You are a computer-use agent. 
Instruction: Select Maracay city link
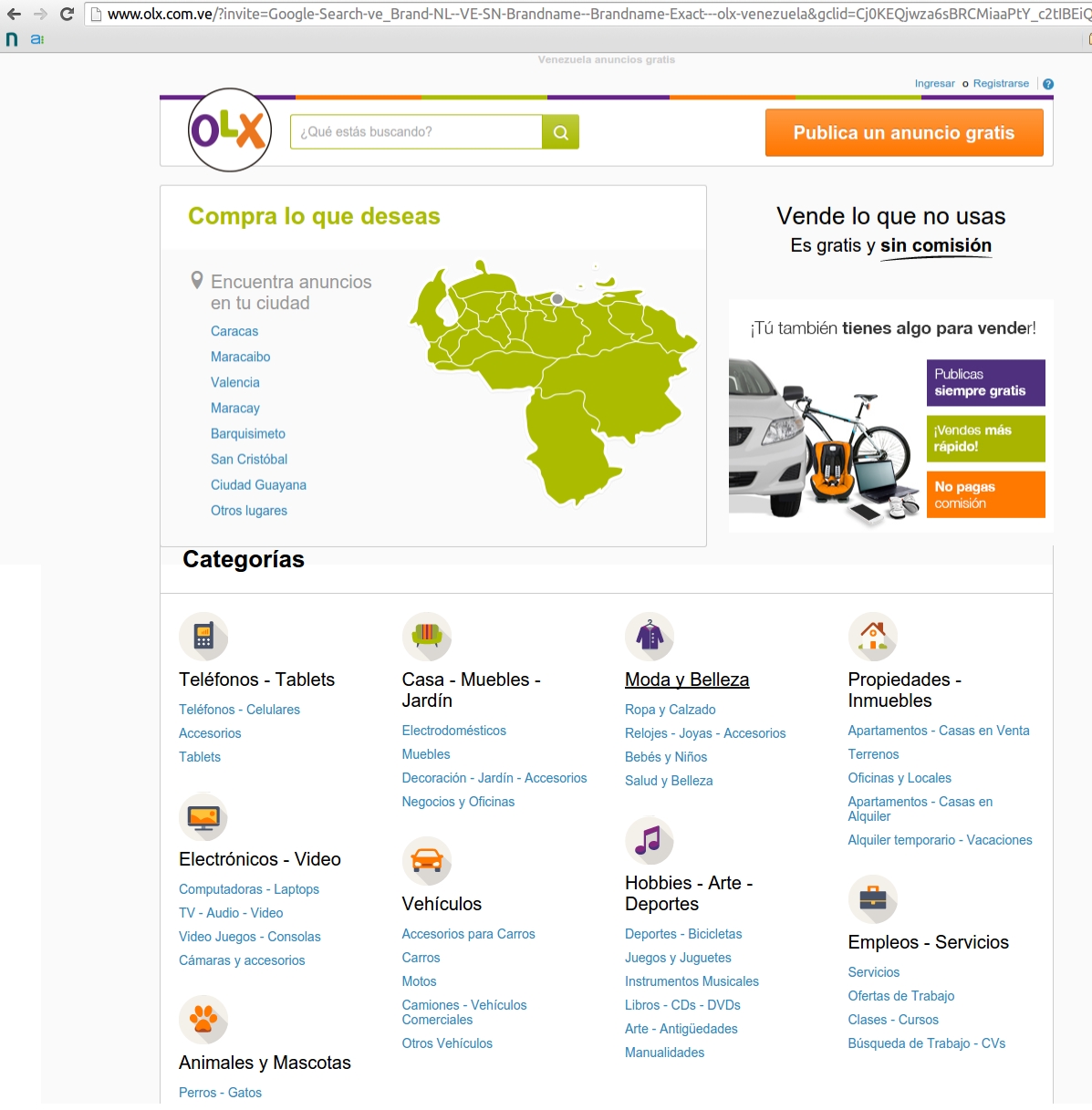(235, 408)
